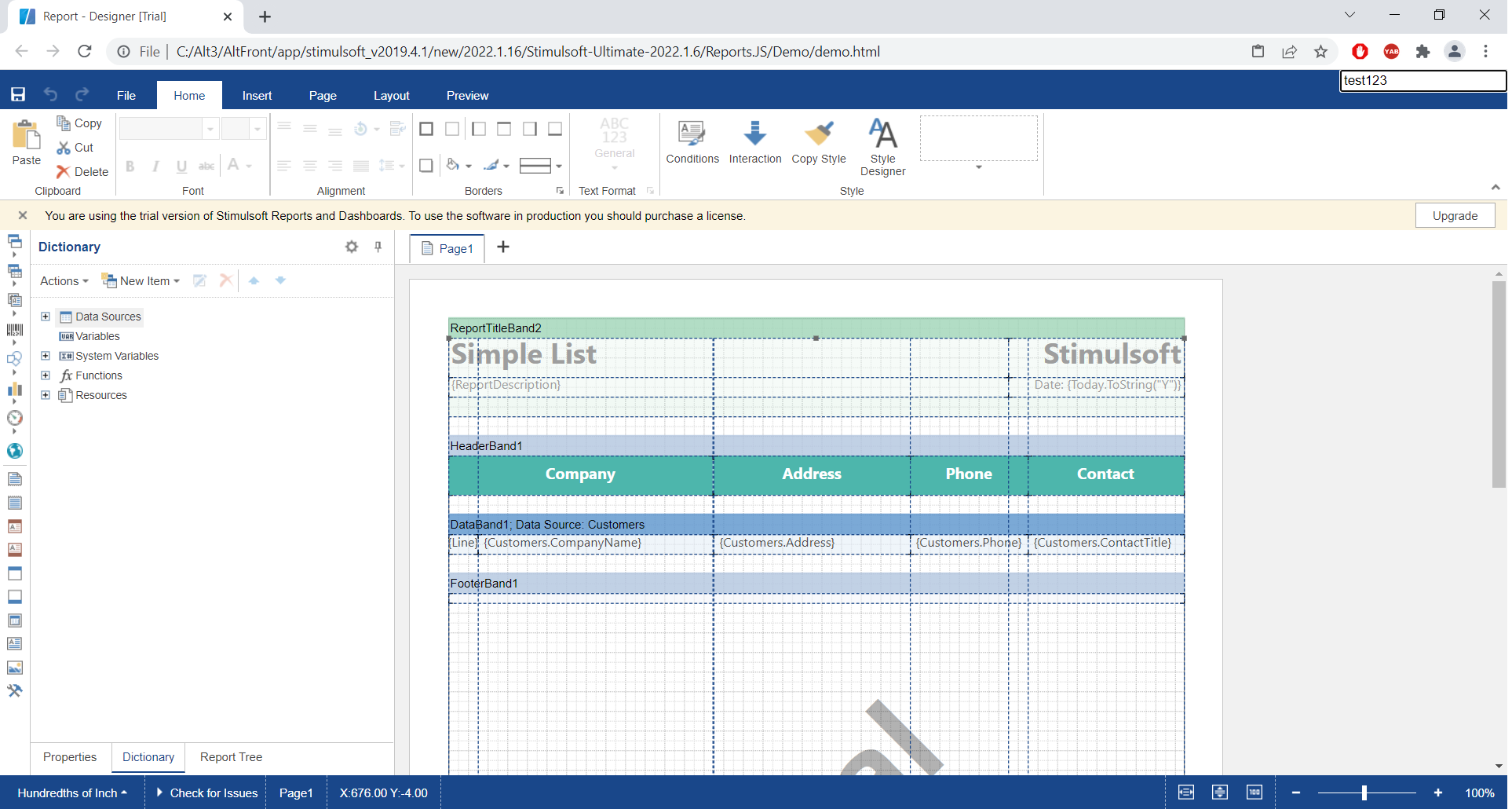The image size is (1512, 809).
Task: Toggle the bottom border
Action: tap(555, 129)
